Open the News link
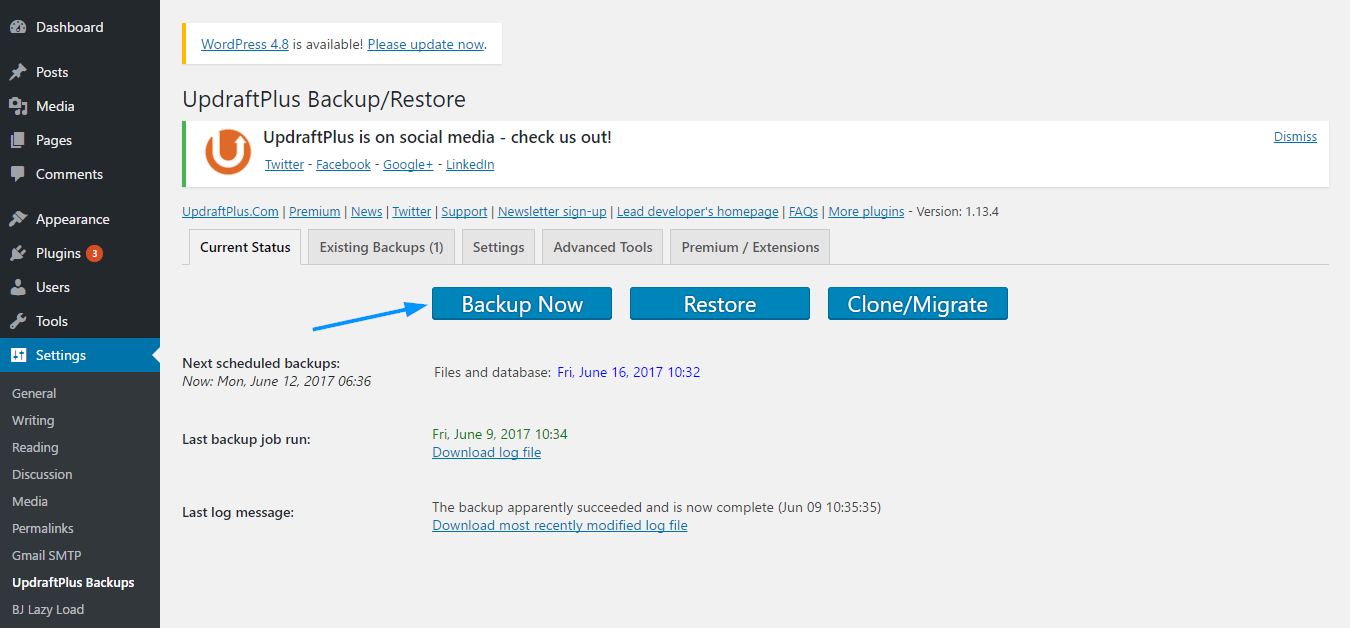This screenshot has height=628, width=1350. point(366,212)
